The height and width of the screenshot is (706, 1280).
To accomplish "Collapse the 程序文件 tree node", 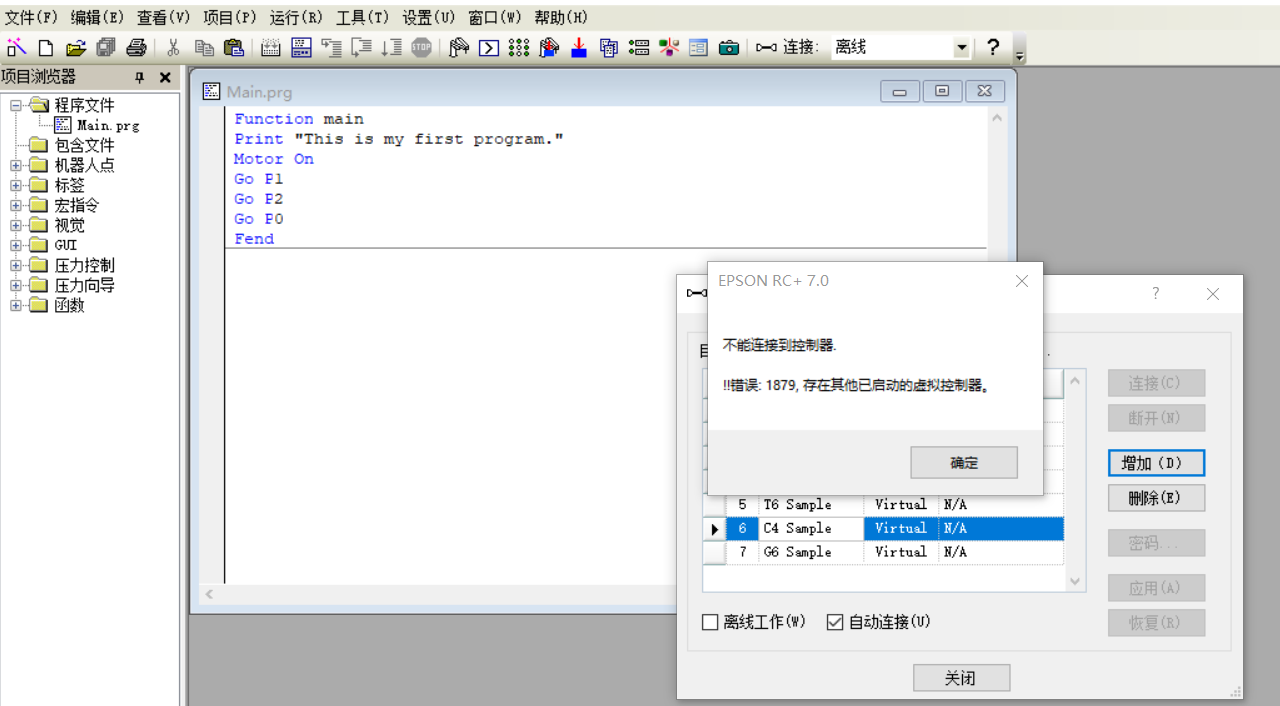I will tap(16, 105).
